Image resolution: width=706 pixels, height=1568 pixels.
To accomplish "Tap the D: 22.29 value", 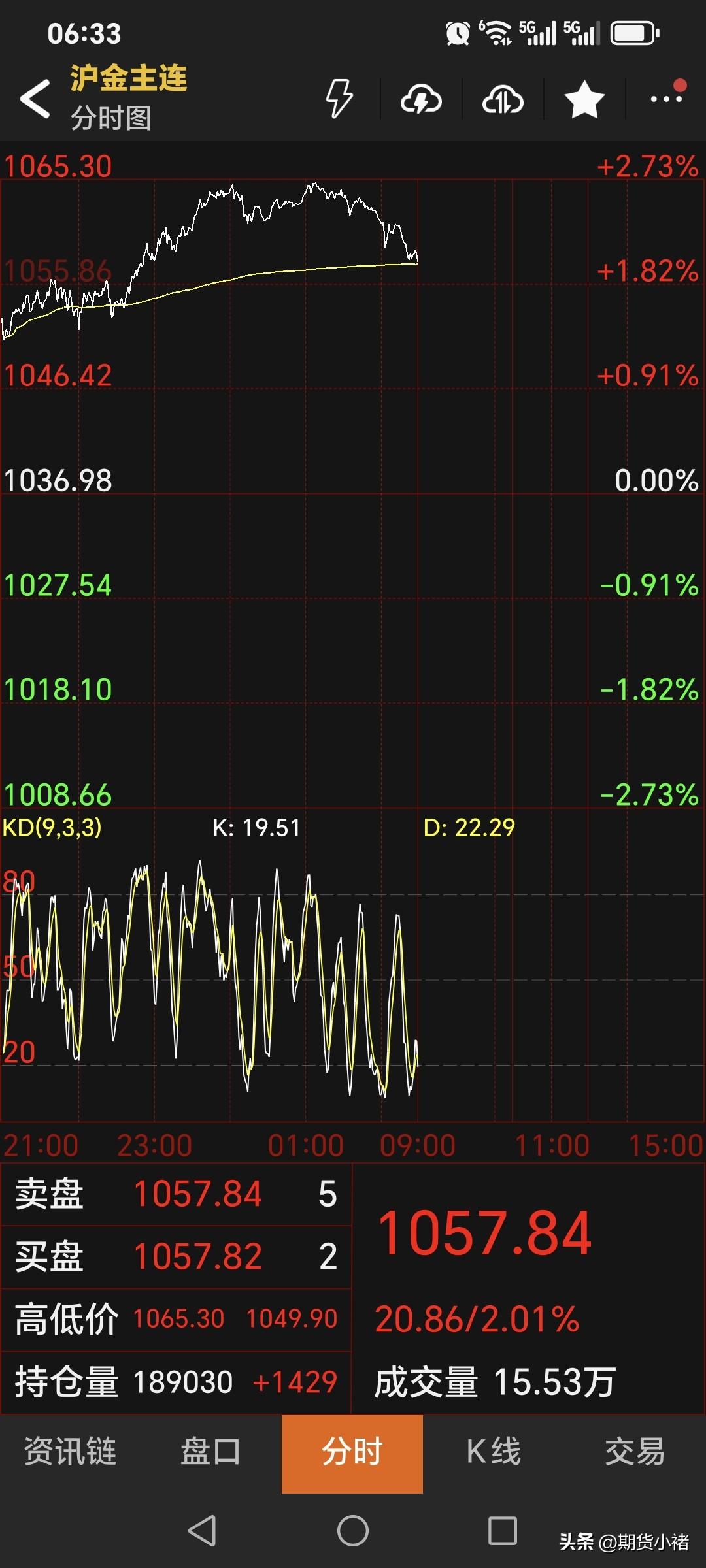I will pyautogui.click(x=469, y=828).
